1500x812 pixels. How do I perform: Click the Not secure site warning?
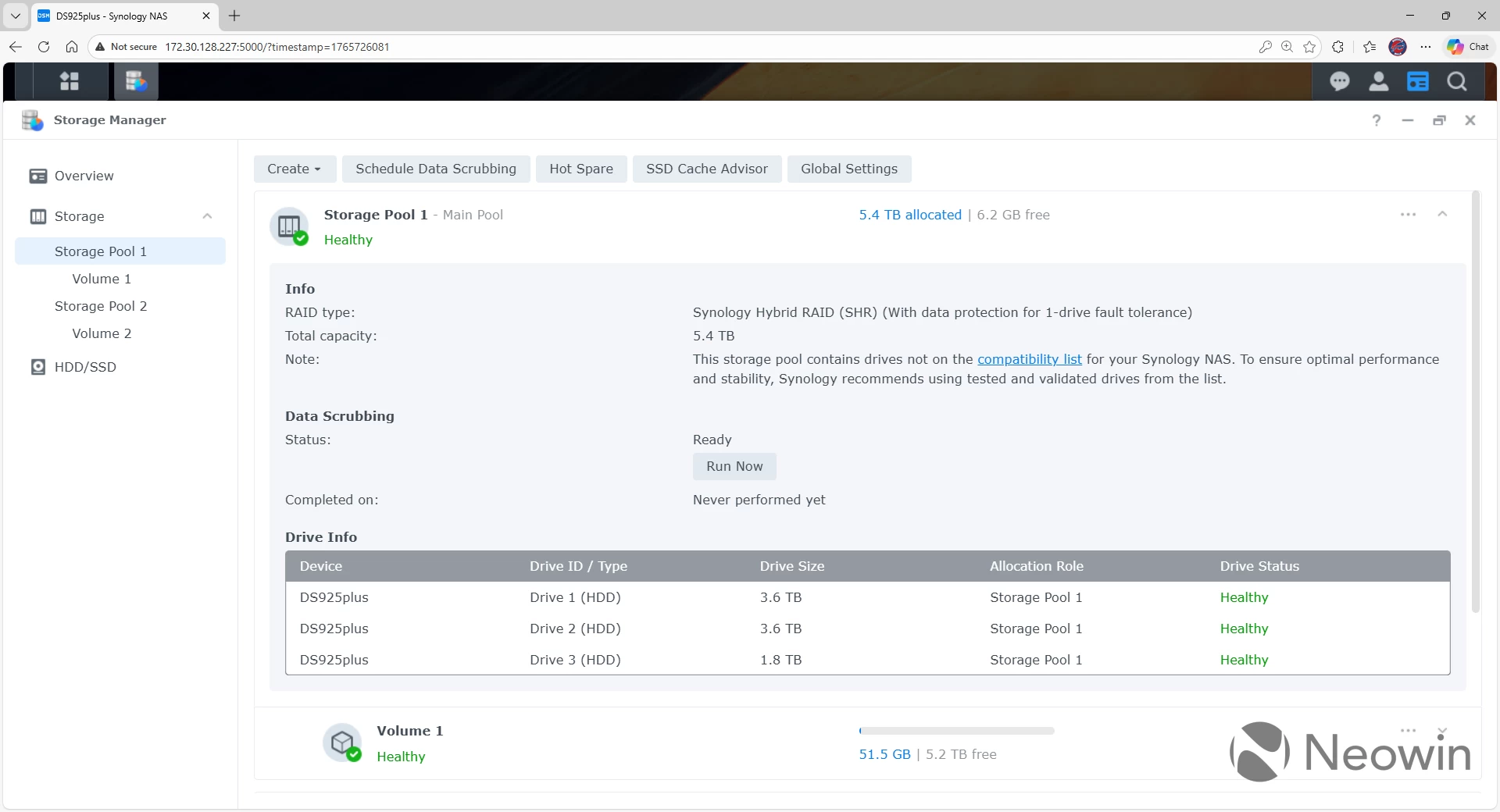tap(126, 47)
